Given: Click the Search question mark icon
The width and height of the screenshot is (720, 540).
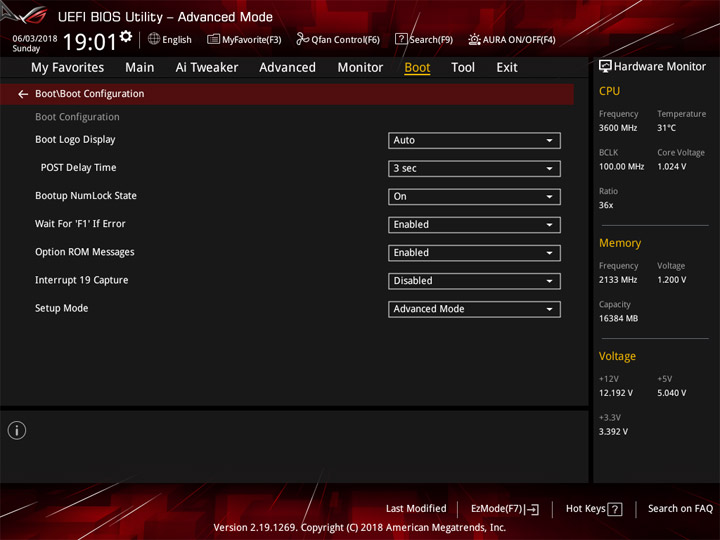Looking at the screenshot, I should [x=401, y=39].
